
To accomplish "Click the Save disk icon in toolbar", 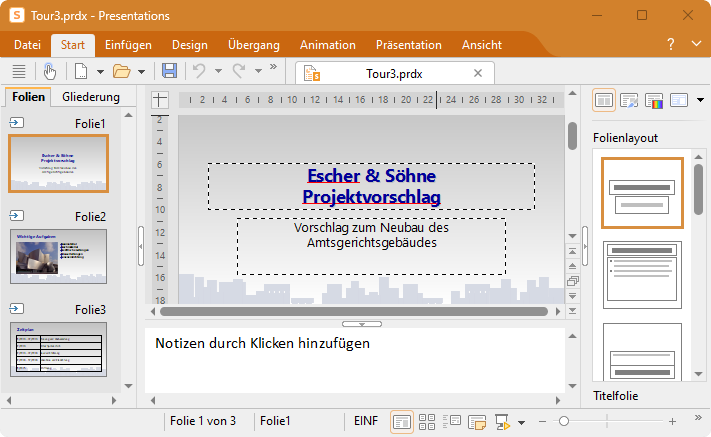I will point(169,71).
